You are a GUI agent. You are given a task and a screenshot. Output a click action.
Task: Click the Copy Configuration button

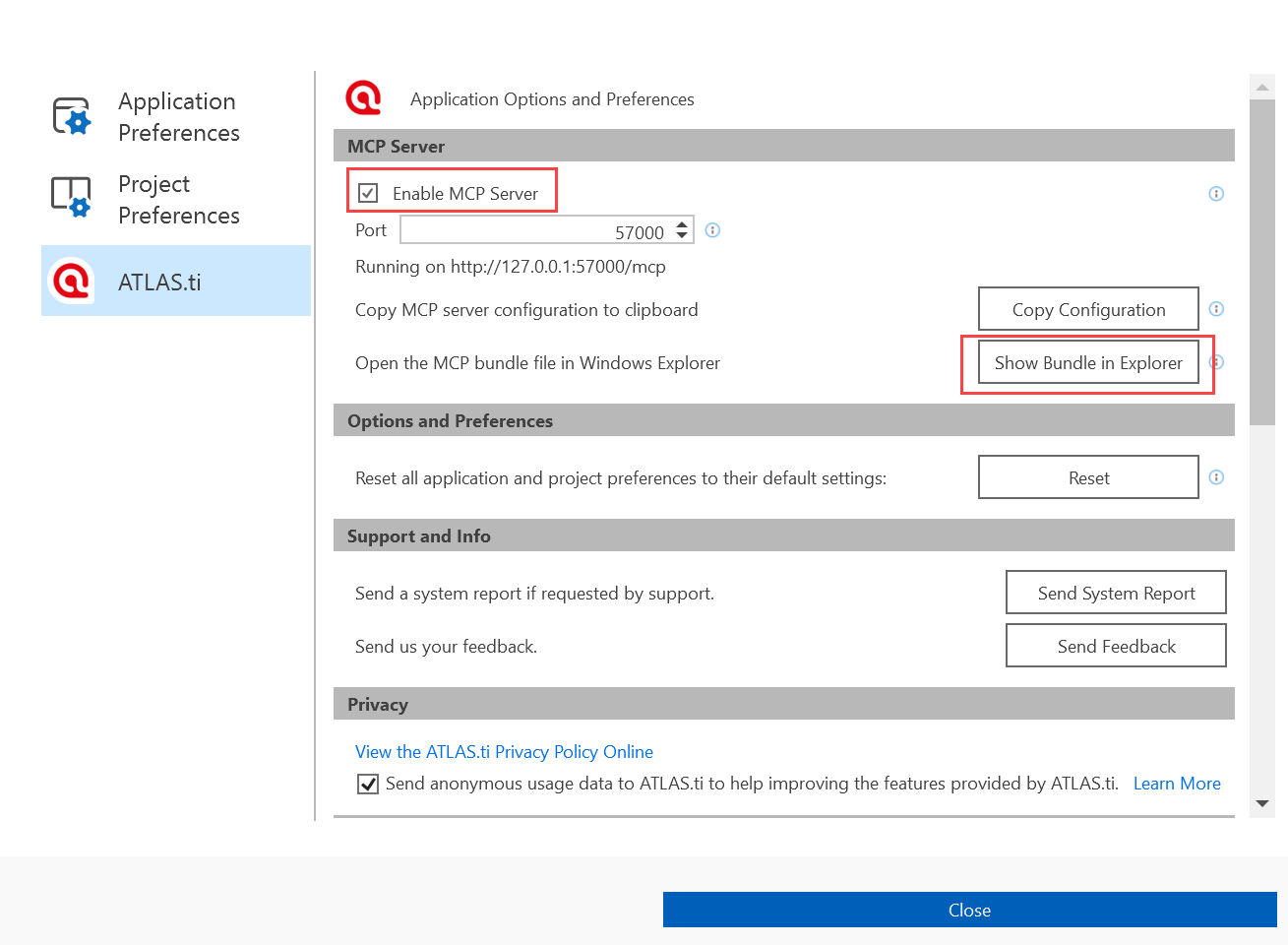tap(1088, 309)
